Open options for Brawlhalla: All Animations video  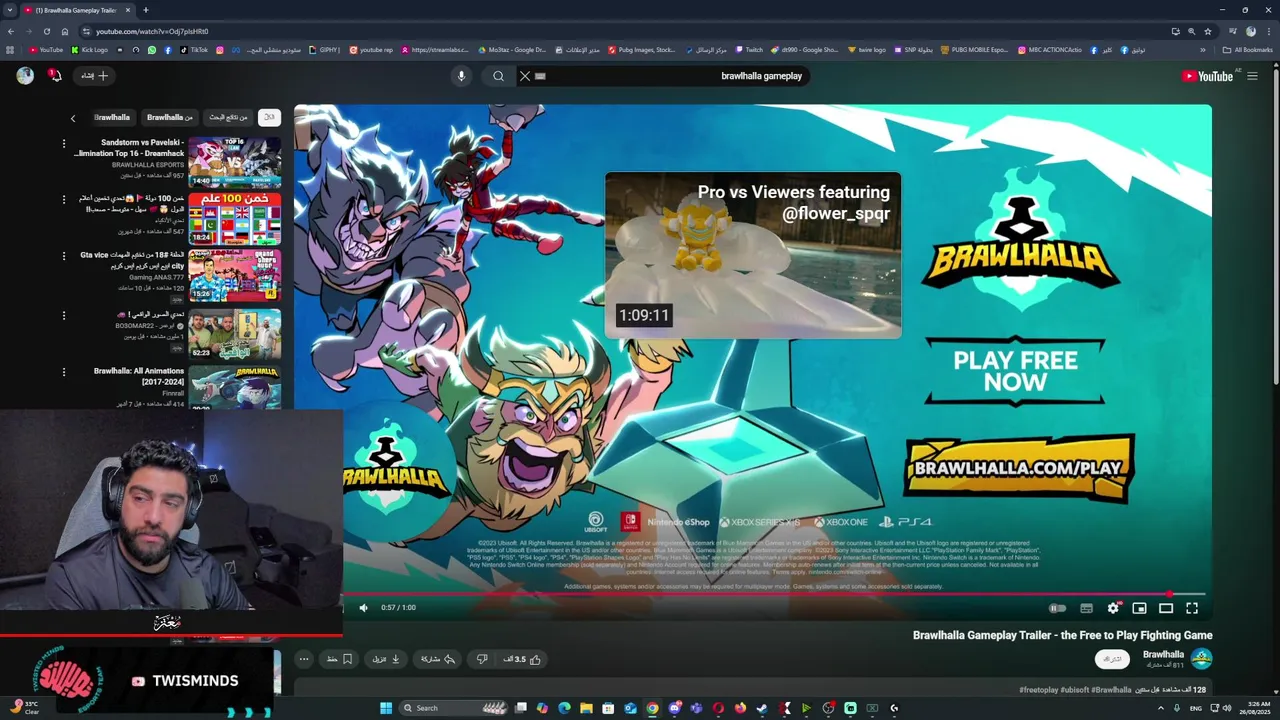coord(64,372)
